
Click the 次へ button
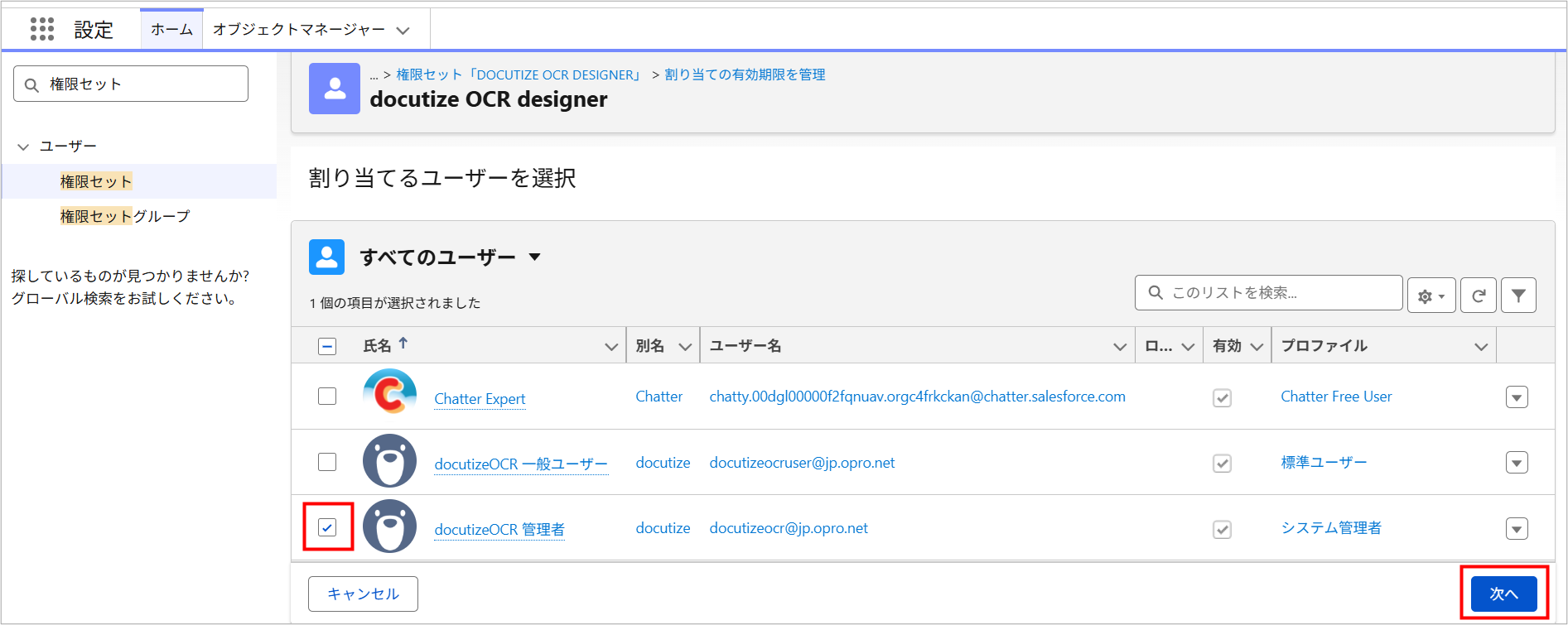pos(1503,594)
